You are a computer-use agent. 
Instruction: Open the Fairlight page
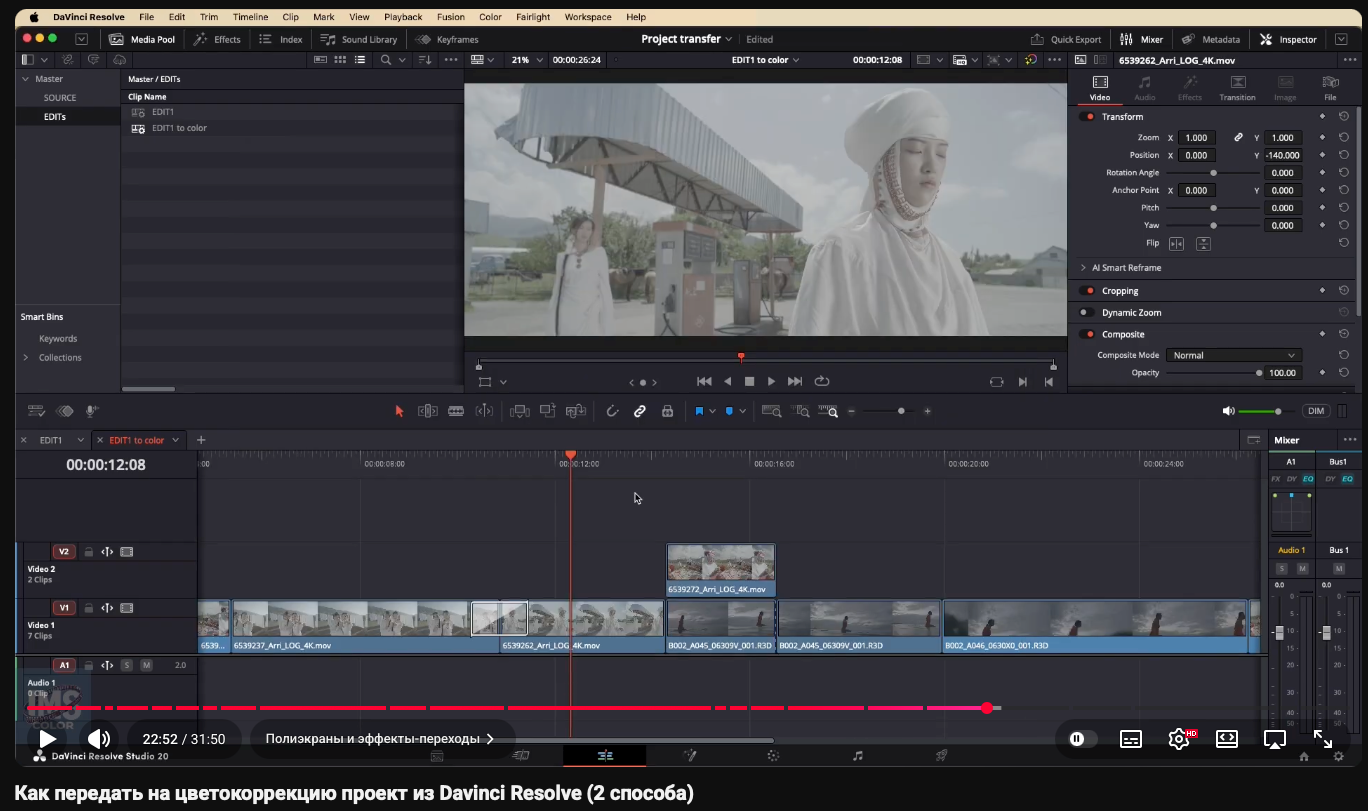click(x=857, y=755)
